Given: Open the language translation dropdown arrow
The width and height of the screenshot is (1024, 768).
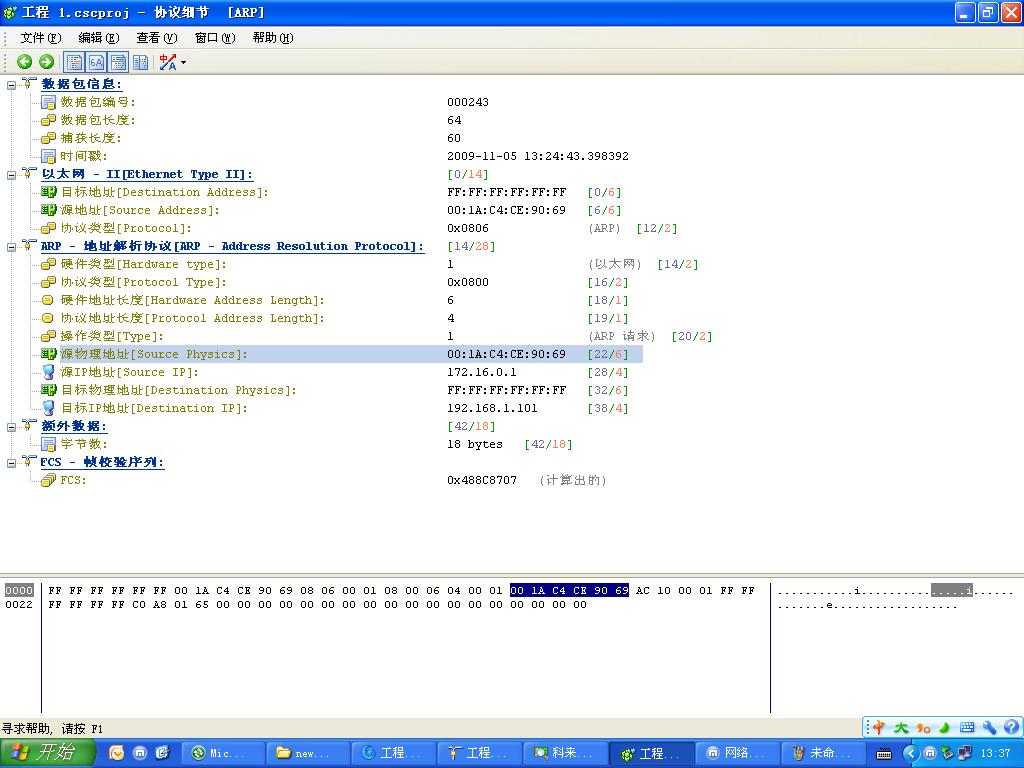Looking at the screenshot, I should tap(183, 63).
